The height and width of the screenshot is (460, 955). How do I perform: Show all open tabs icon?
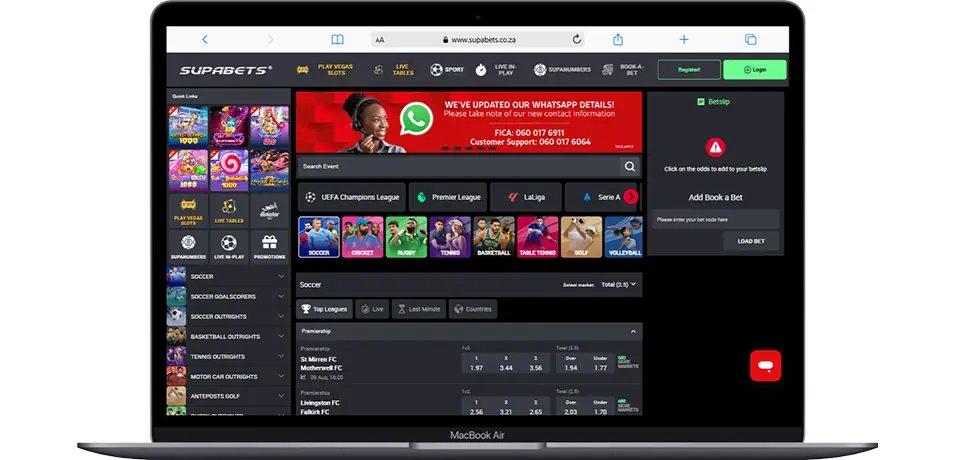[750, 40]
